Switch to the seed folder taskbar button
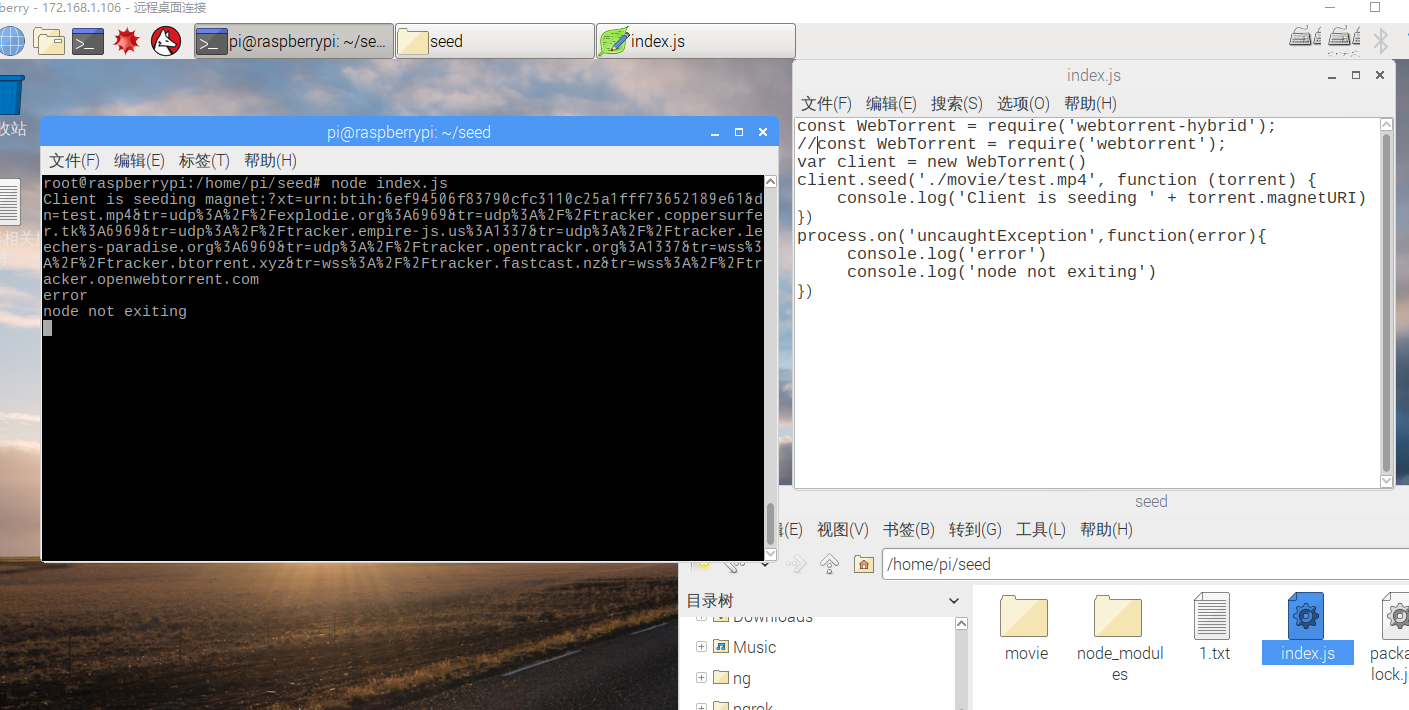This screenshot has width=1409, height=710. (495, 41)
